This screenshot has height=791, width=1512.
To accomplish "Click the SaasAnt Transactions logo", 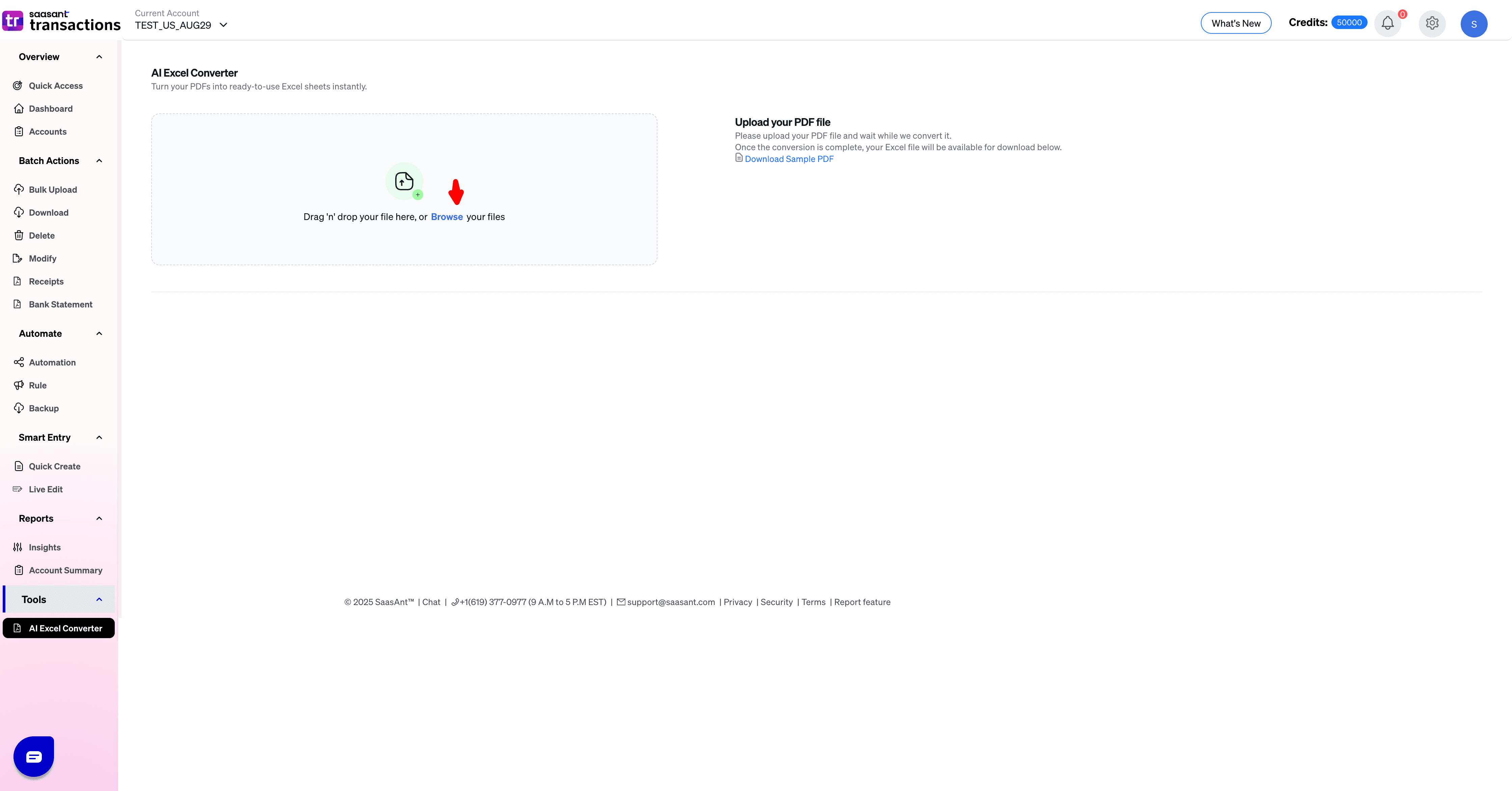I will pos(62,21).
